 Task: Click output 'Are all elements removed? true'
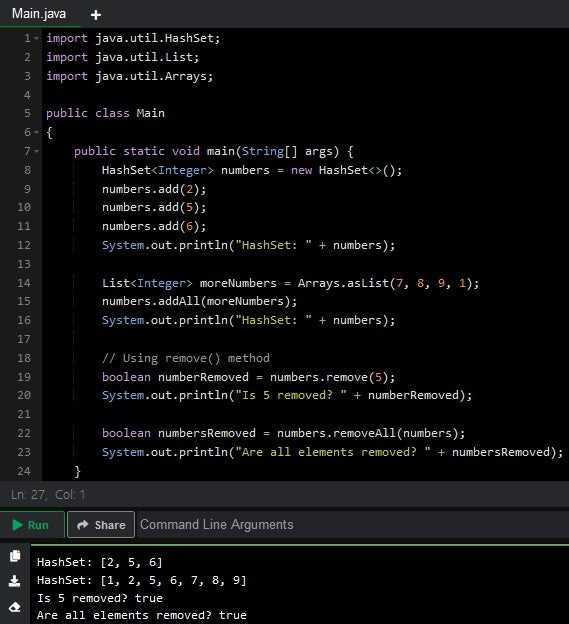(142, 615)
